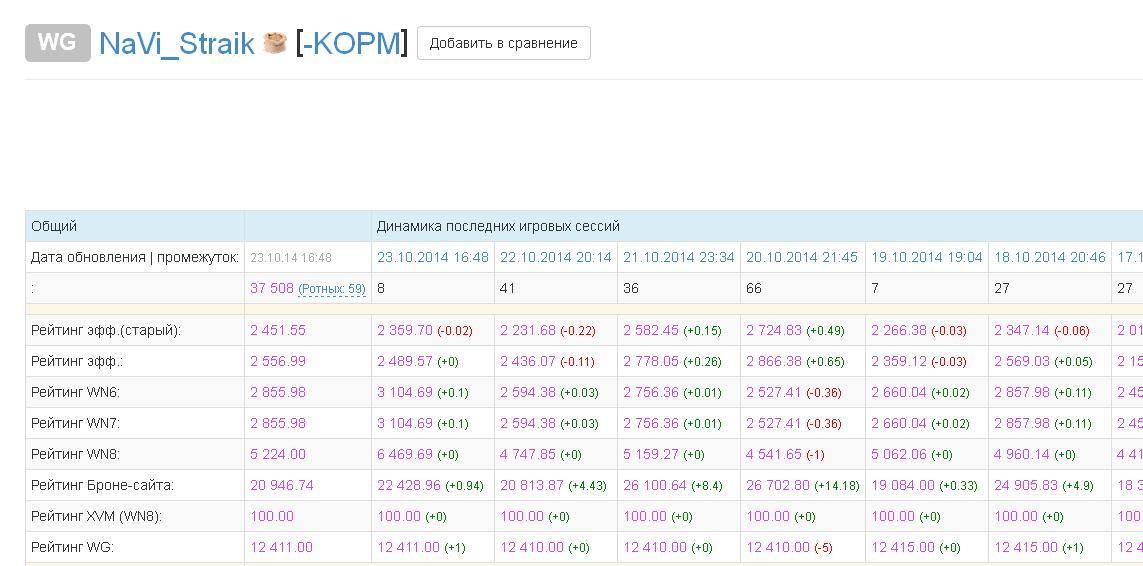1143x566 pixels.
Task: Click overall efficiency value 2 556.99
Action: [x=278, y=361]
